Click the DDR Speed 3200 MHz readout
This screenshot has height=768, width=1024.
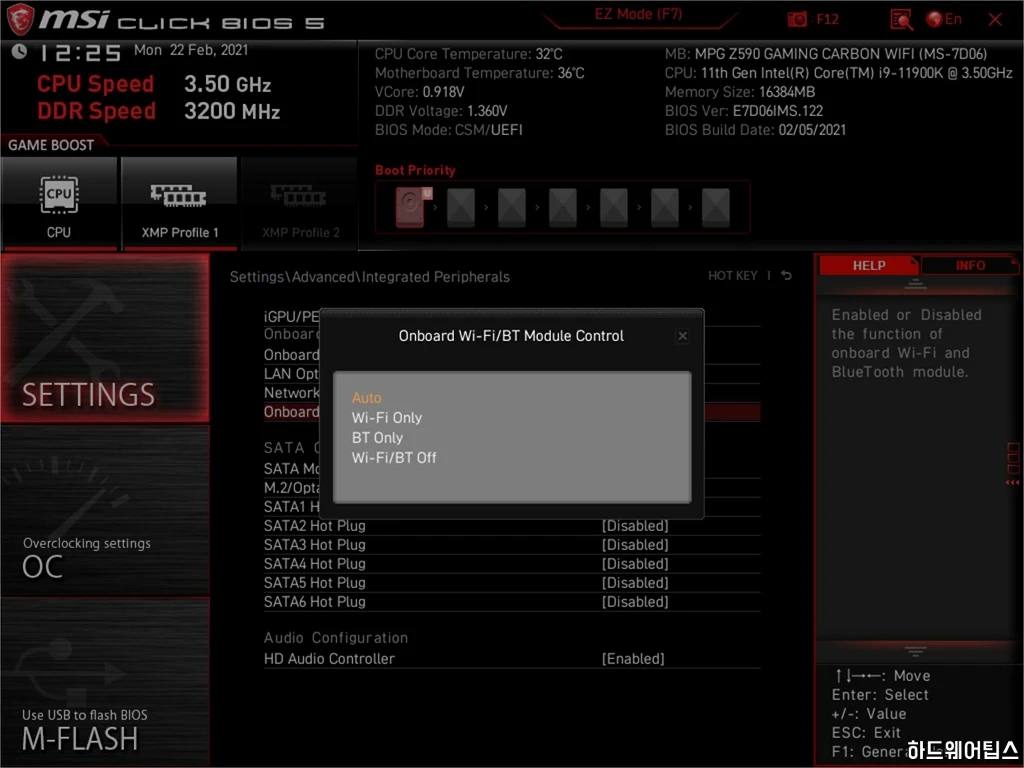159,111
